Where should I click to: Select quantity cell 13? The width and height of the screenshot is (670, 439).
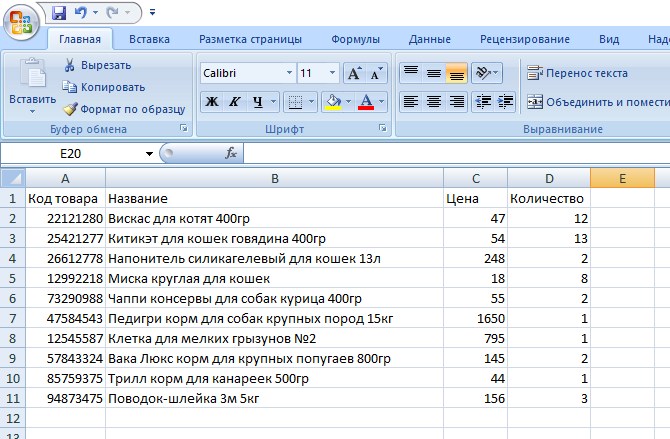coord(549,239)
